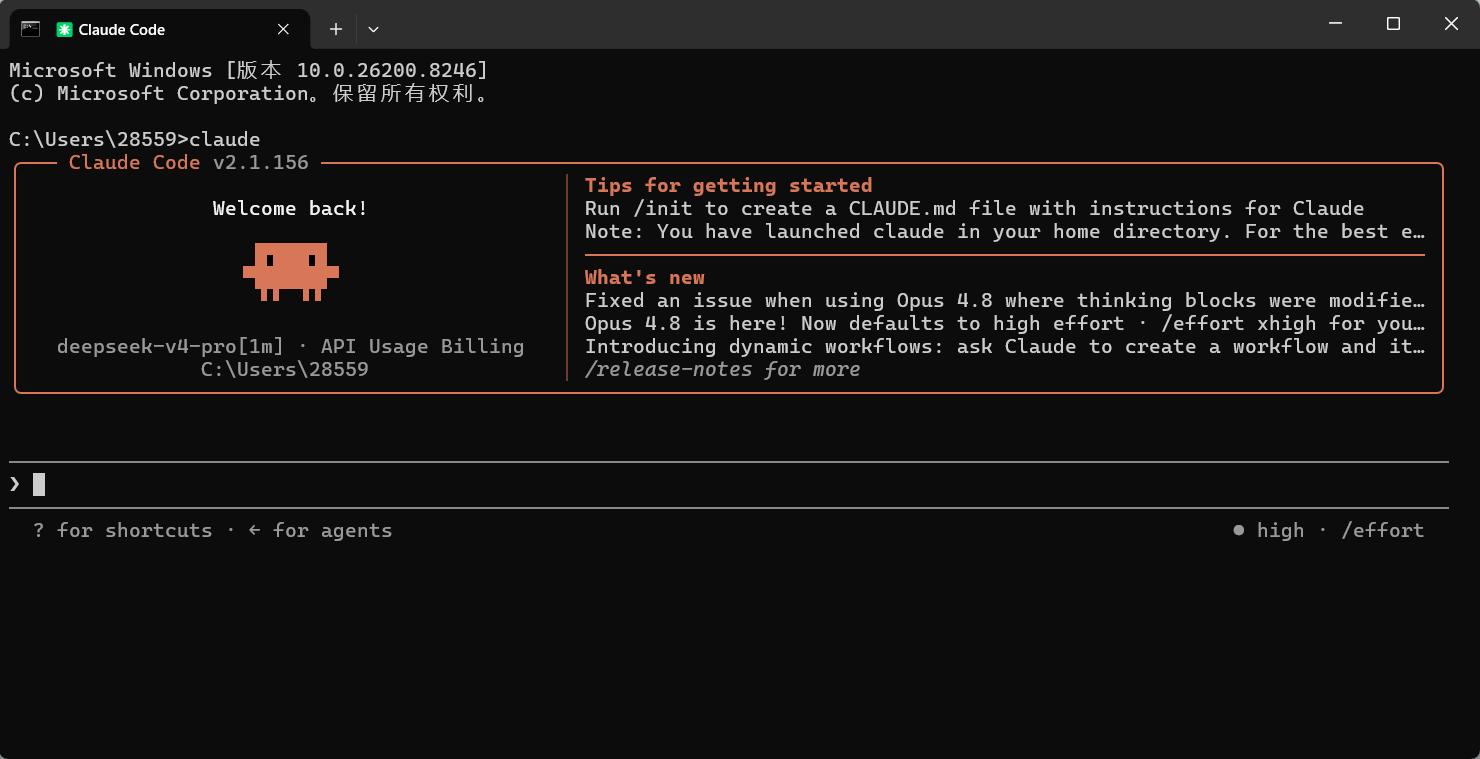This screenshot has height=759, width=1480.
Task: Maximize the terminal window
Action: tap(1393, 24)
